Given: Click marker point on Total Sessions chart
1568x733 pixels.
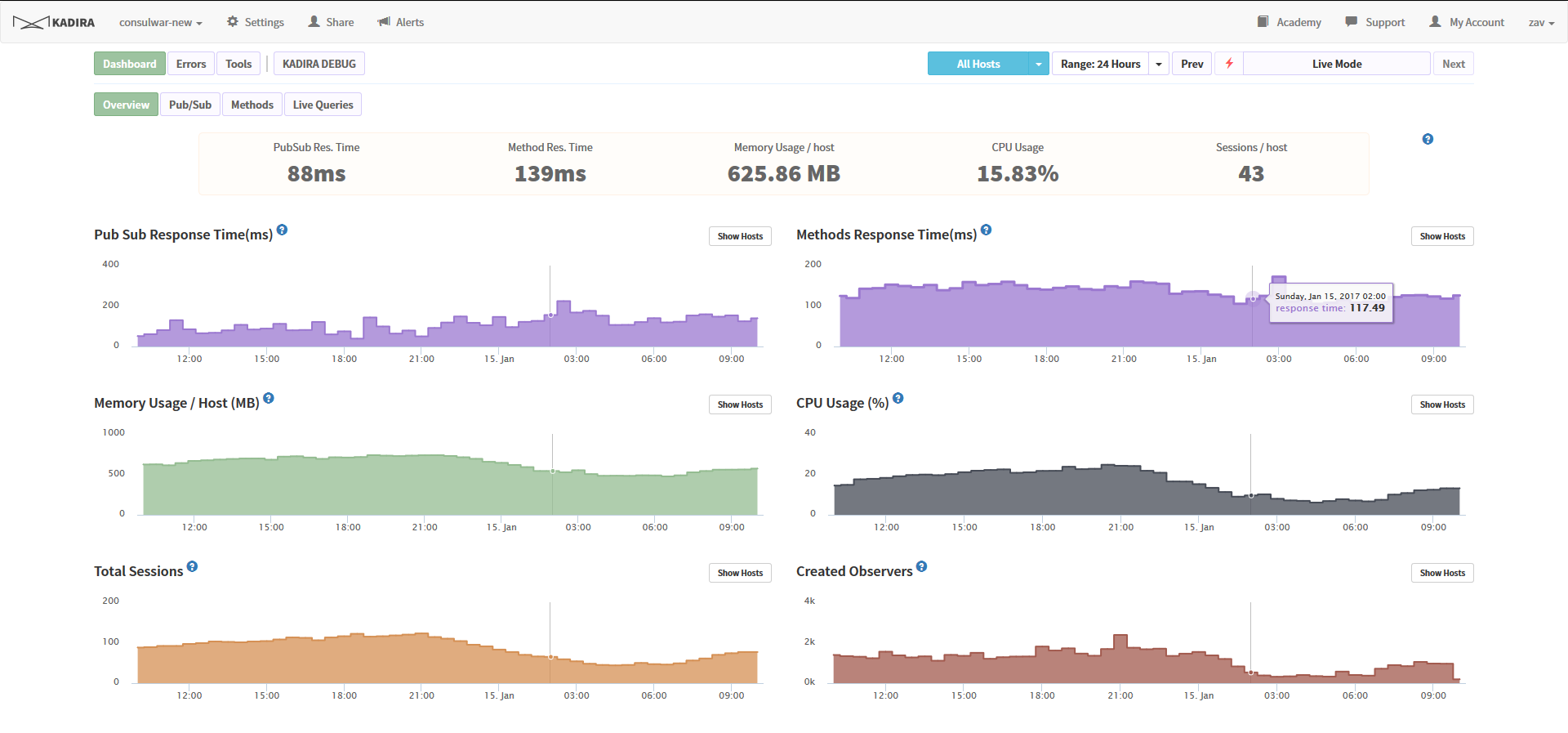Looking at the screenshot, I should point(550,657).
